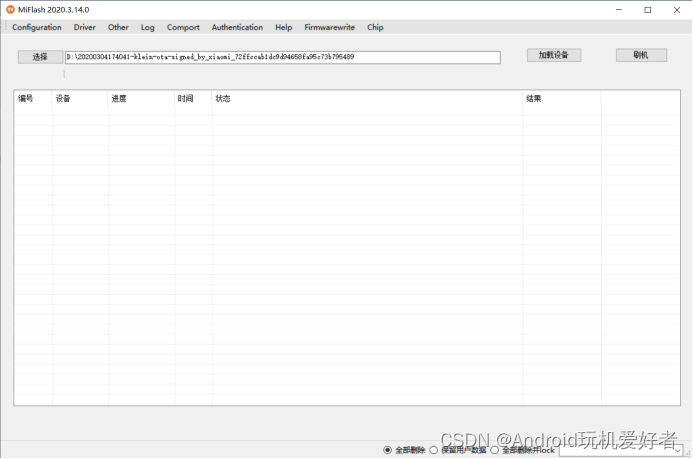Click the MiFlash app icon in title bar
Screen dimensions: 693x459
click(x=10, y=9)
